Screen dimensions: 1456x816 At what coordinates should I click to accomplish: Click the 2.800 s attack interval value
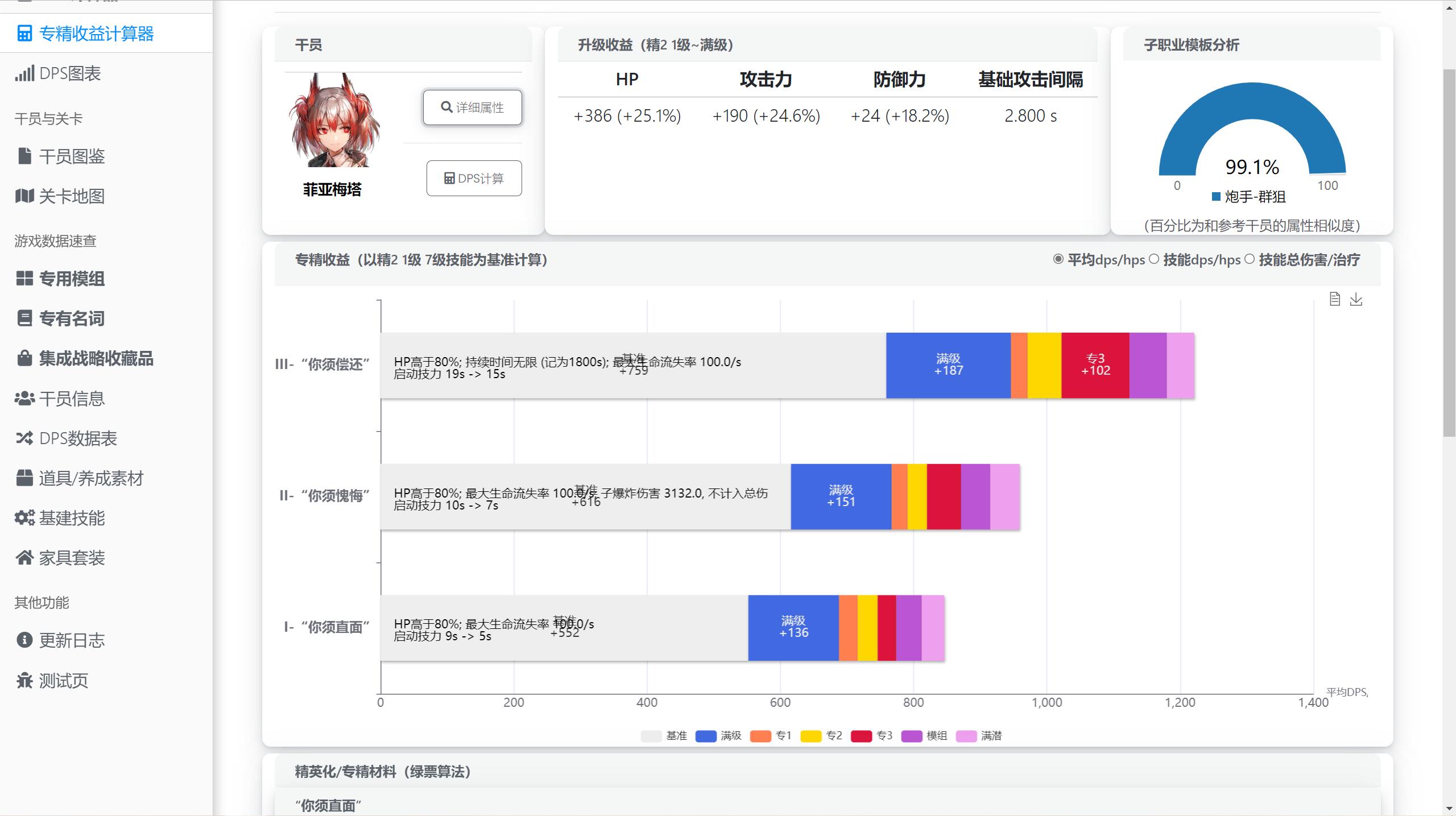[x=1031, y=116]
